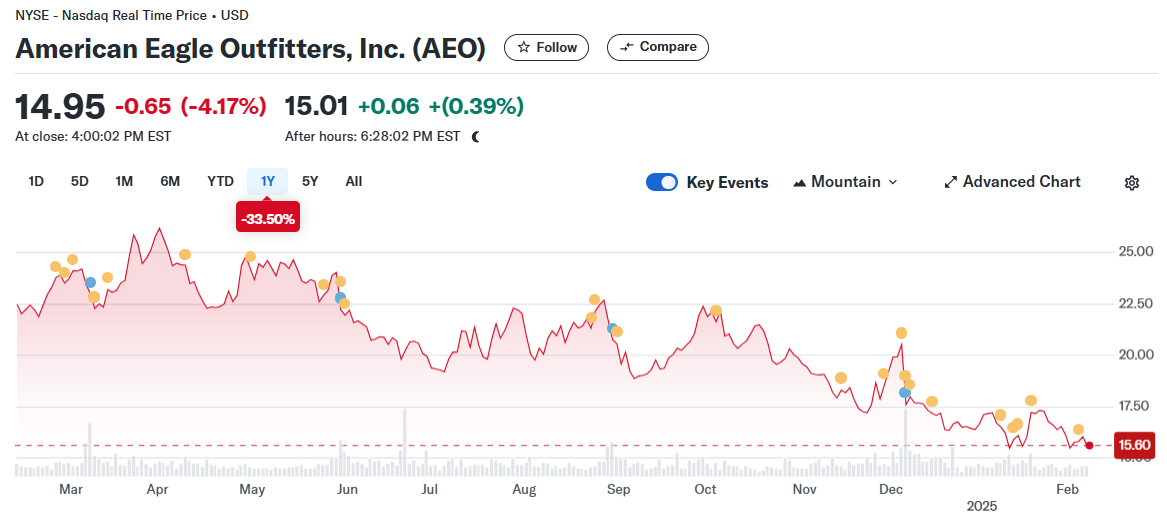Switch chart to 1M range
This screenshot has width=1167, height=516.
[124, 181]
